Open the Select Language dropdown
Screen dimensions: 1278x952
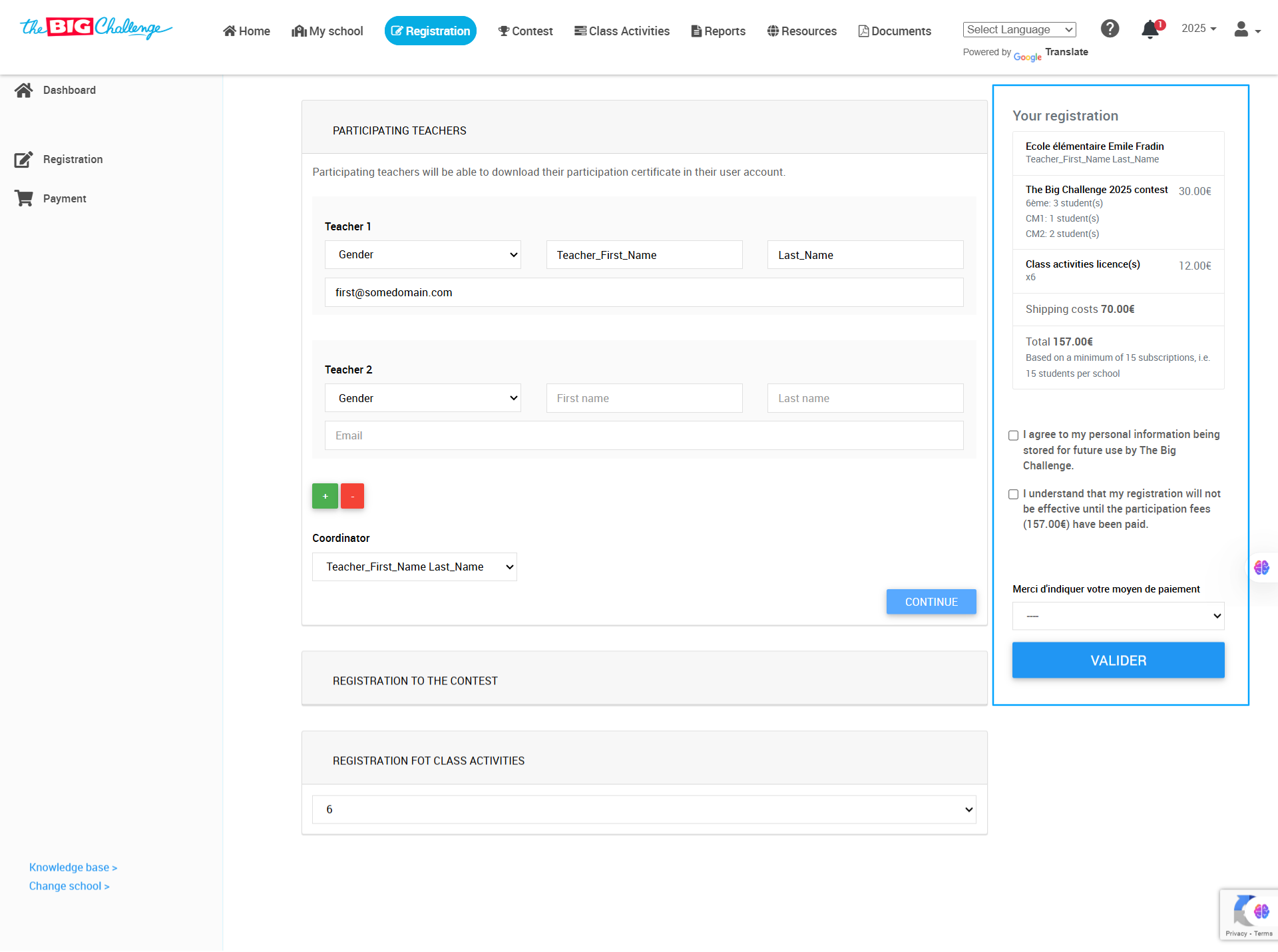[1019, 29]
